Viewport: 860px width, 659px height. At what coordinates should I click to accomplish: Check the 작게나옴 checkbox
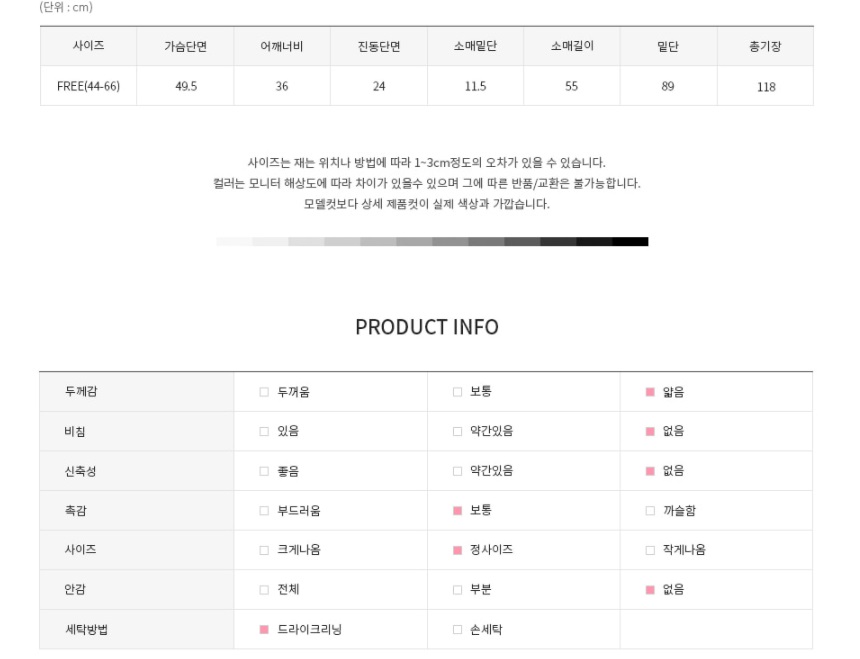pos(650,550)
